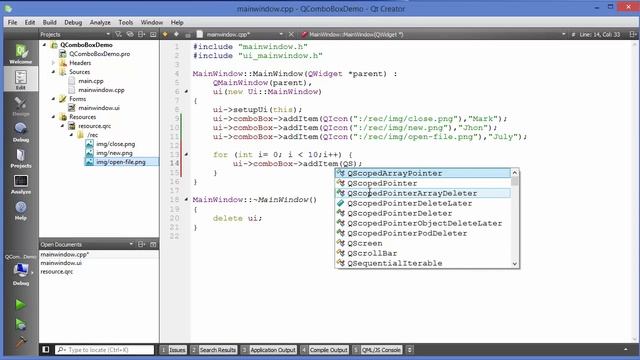Go back in editor navigation history
640x360 pixels.
[x=165, y=34]
